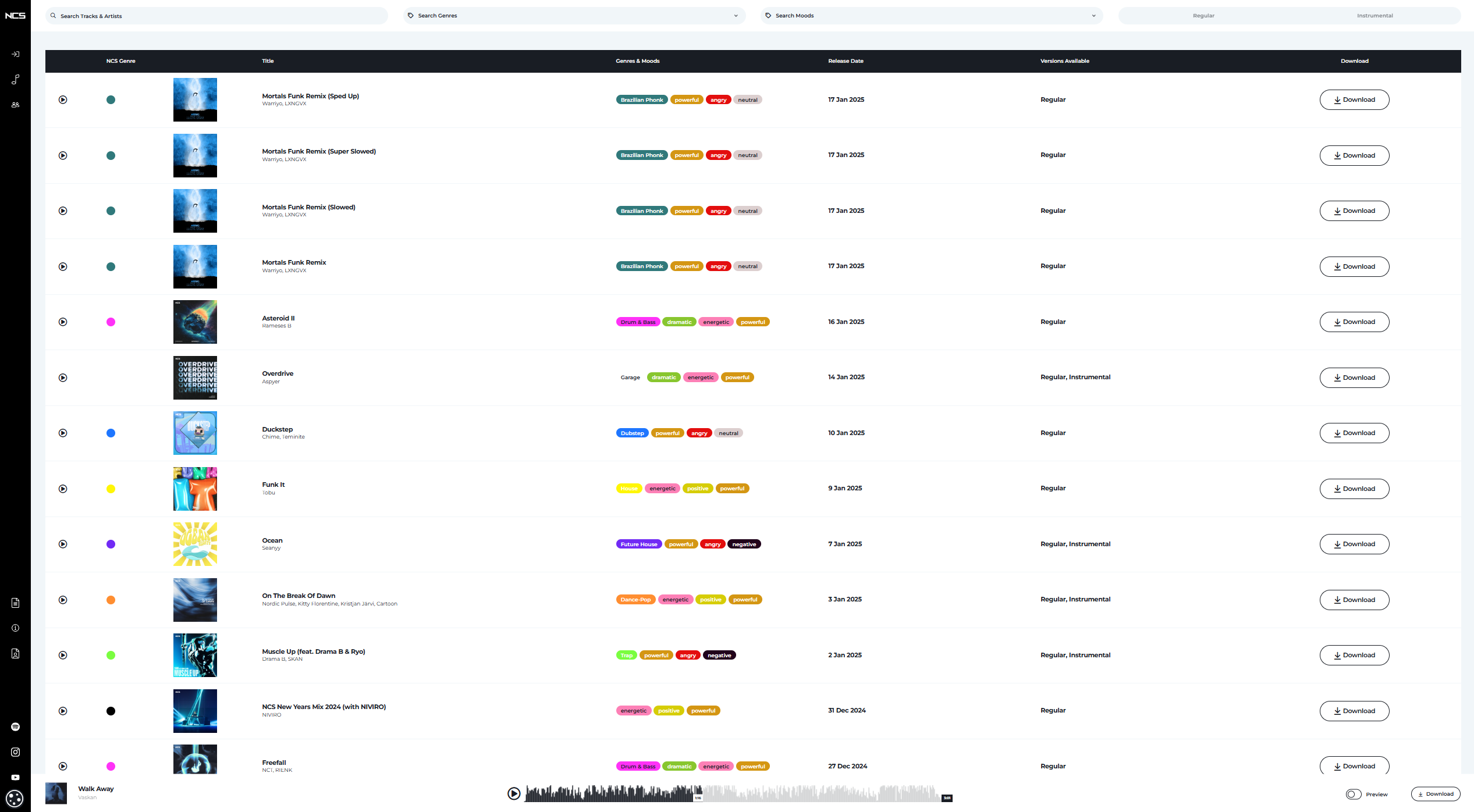Viewport: 1474px width, 812px height.
Task: Open the Instagram icon in sidebar
Action: point(16,752)
